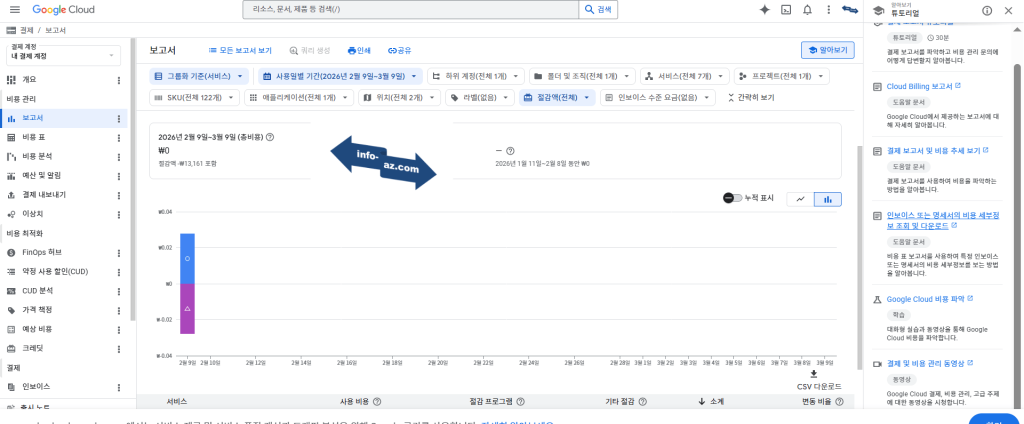1024x424 pixels.
Task: Open more options for 인보이스
Action: (119, 387)
